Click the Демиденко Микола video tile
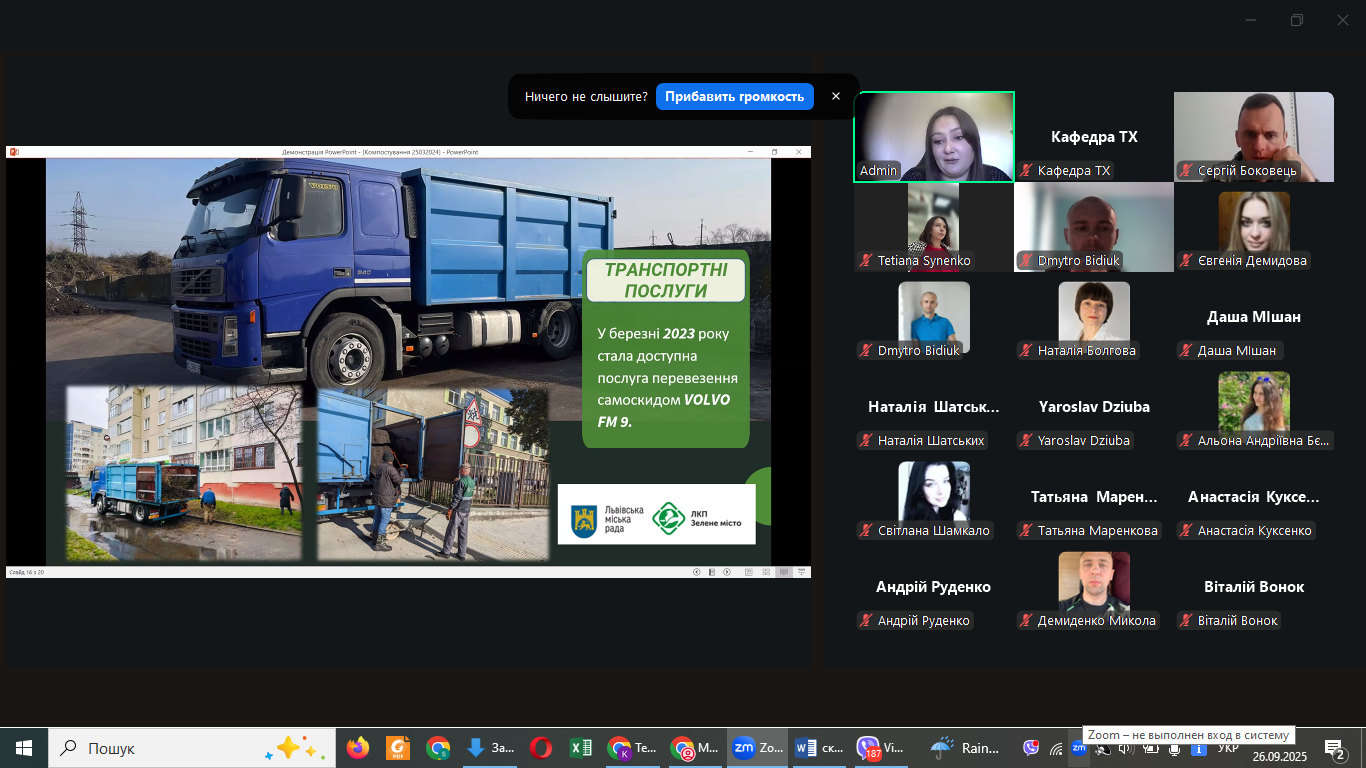Screen dimensions: 1366x768 pos(1093,587)
